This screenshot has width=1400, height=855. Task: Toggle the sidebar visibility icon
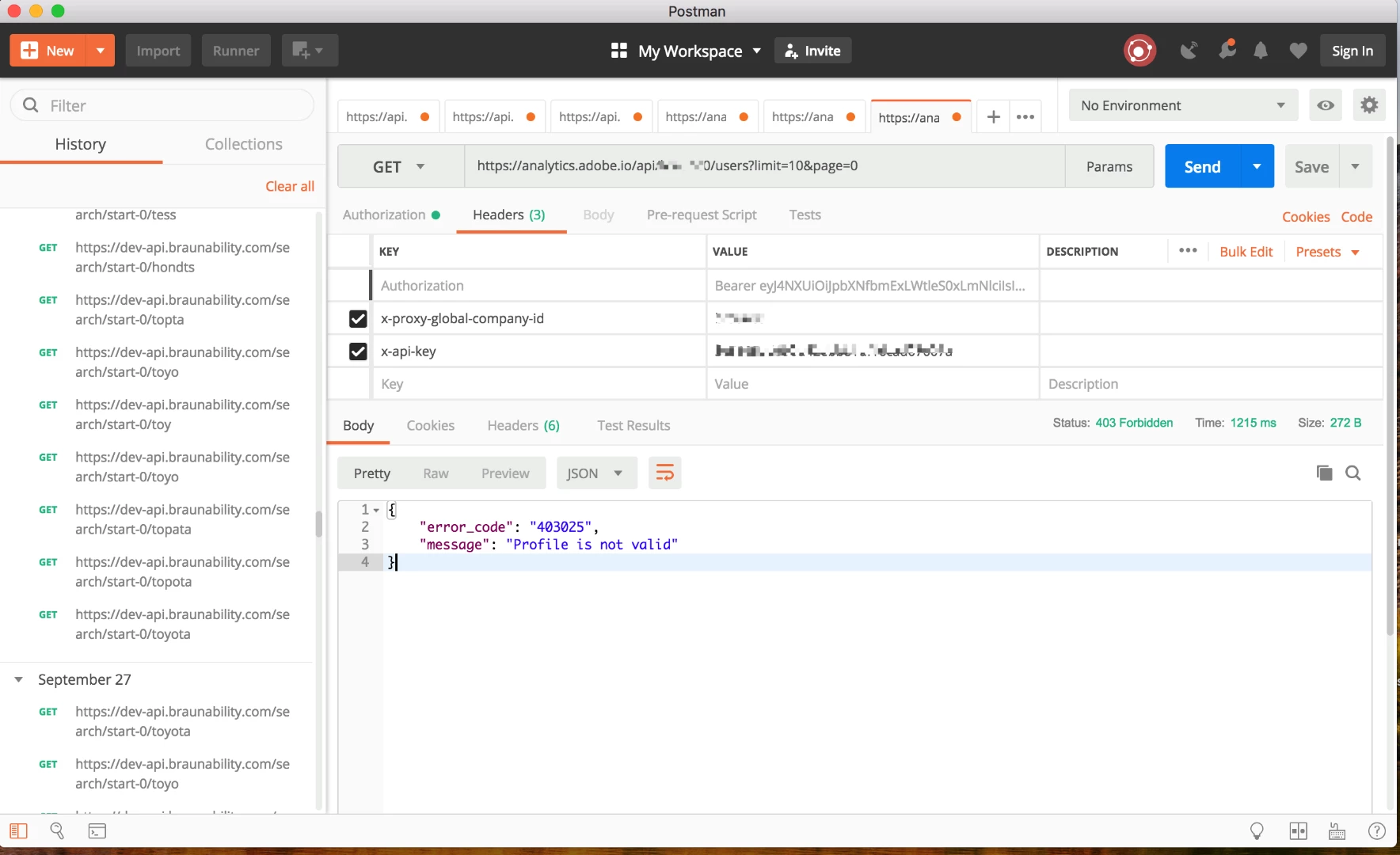tap(19, 830)
